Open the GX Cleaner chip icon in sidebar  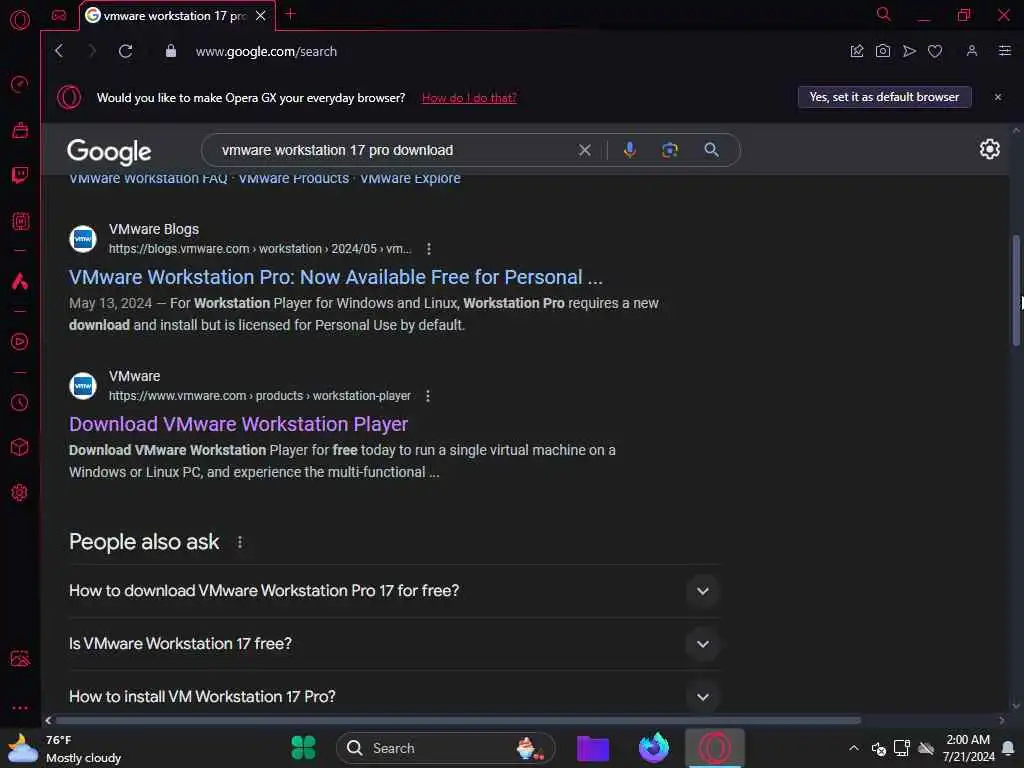pyautogui.click(x=20, y=221)
